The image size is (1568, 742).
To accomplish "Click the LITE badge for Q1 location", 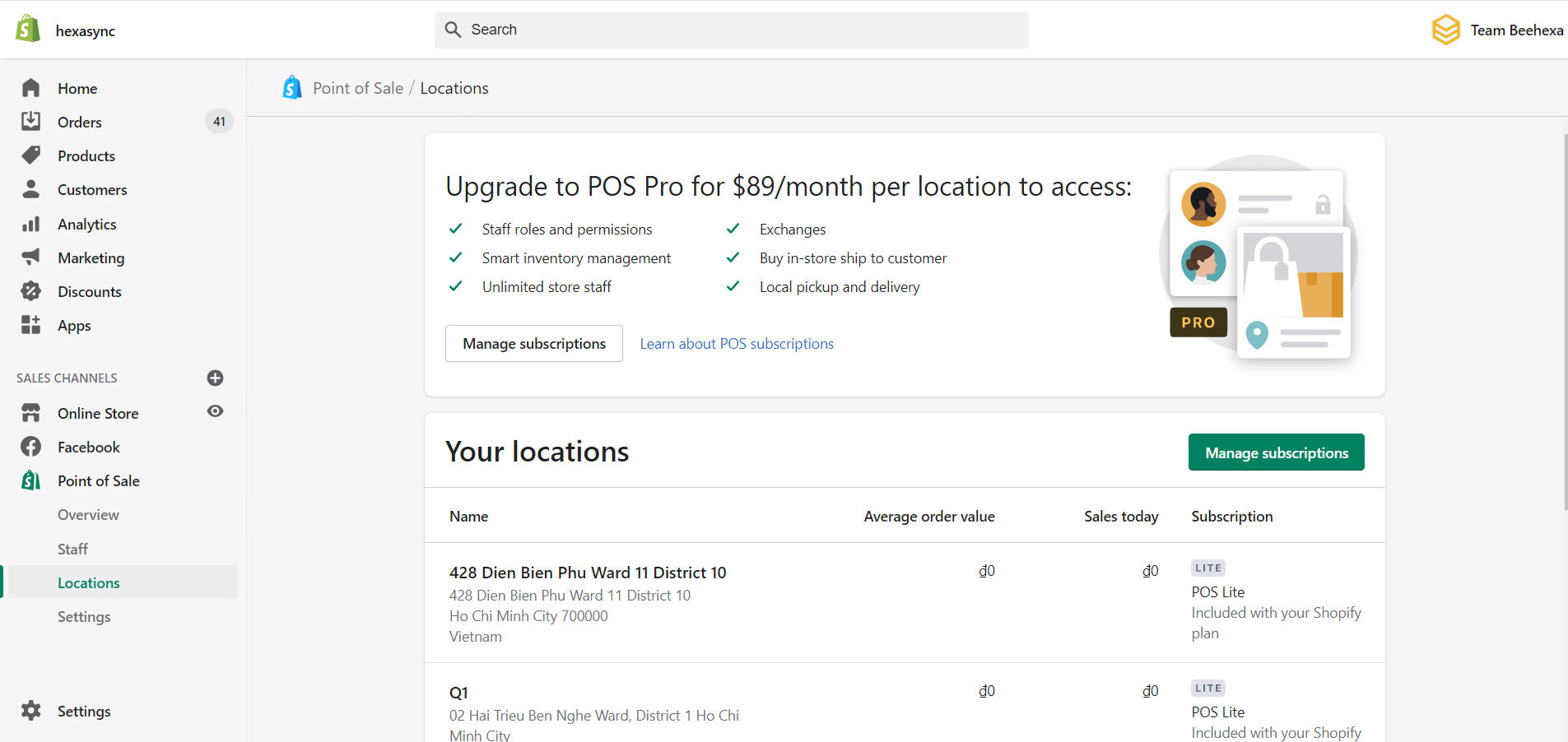I will pyautogui.click(x=1208, y=688).
